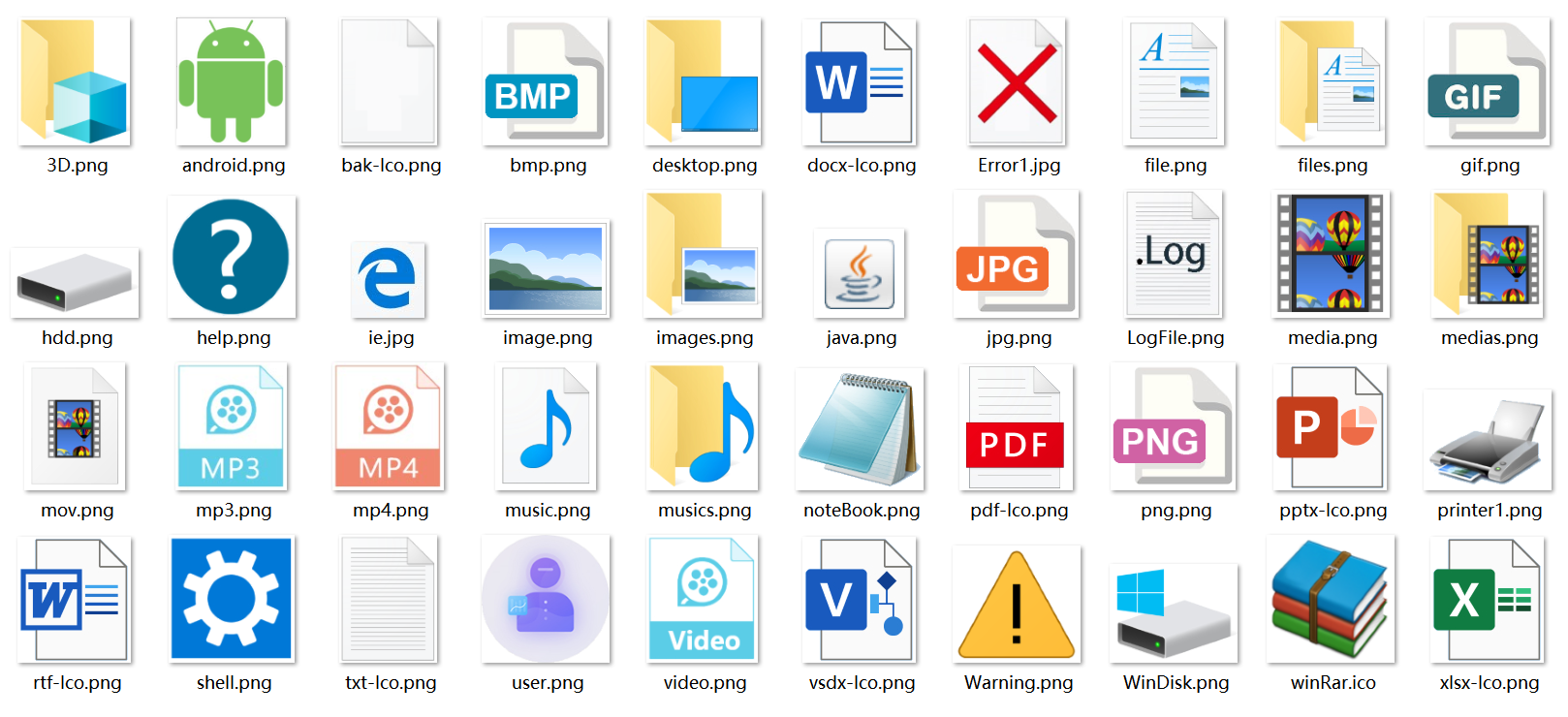Select the 3D.png folder cube icon

click(x=76, y=81)
